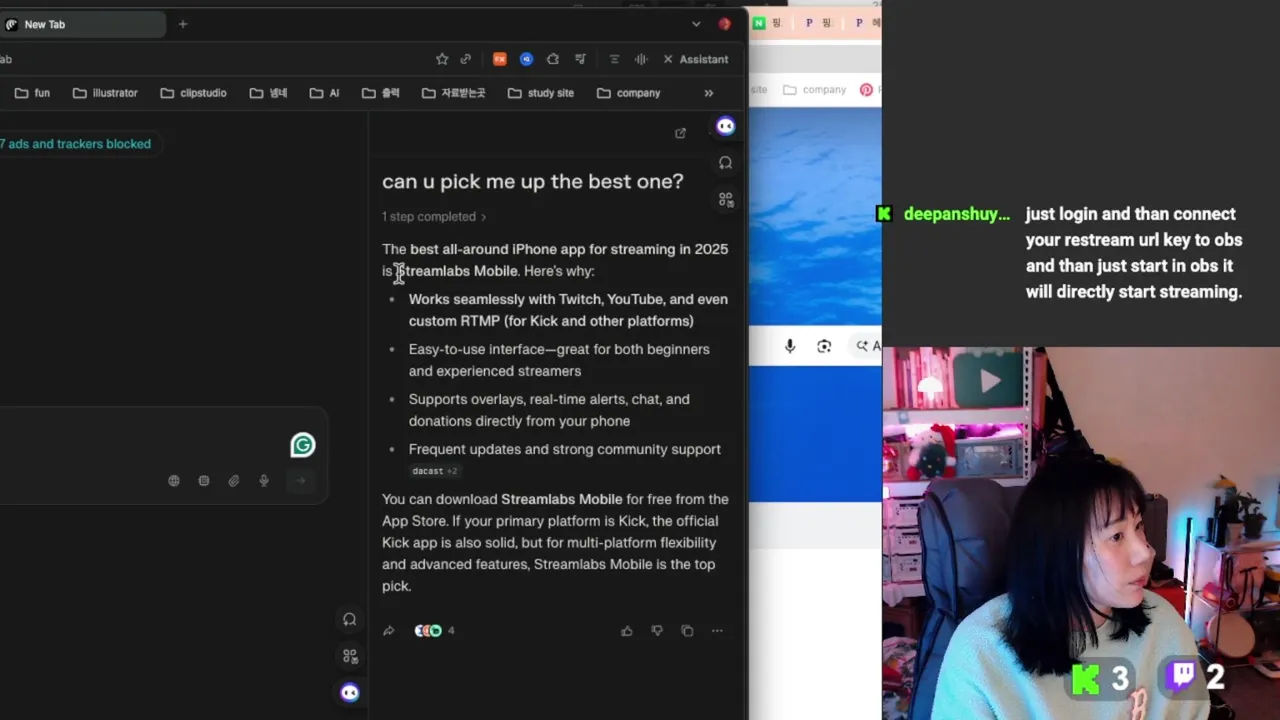Copy the answer with the copy icon
This screenshot has width=1280, height=720.
(x=687, y=631)
